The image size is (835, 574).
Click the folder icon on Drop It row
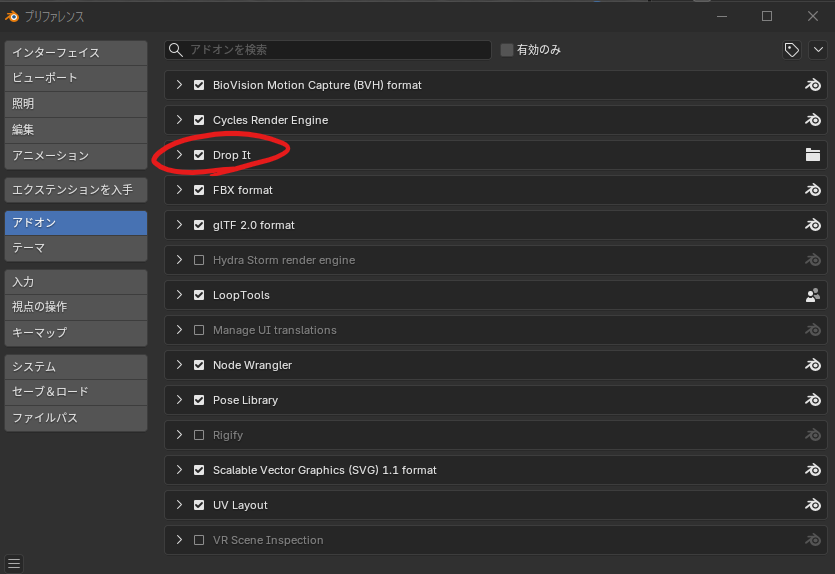[x=812, y=155]
